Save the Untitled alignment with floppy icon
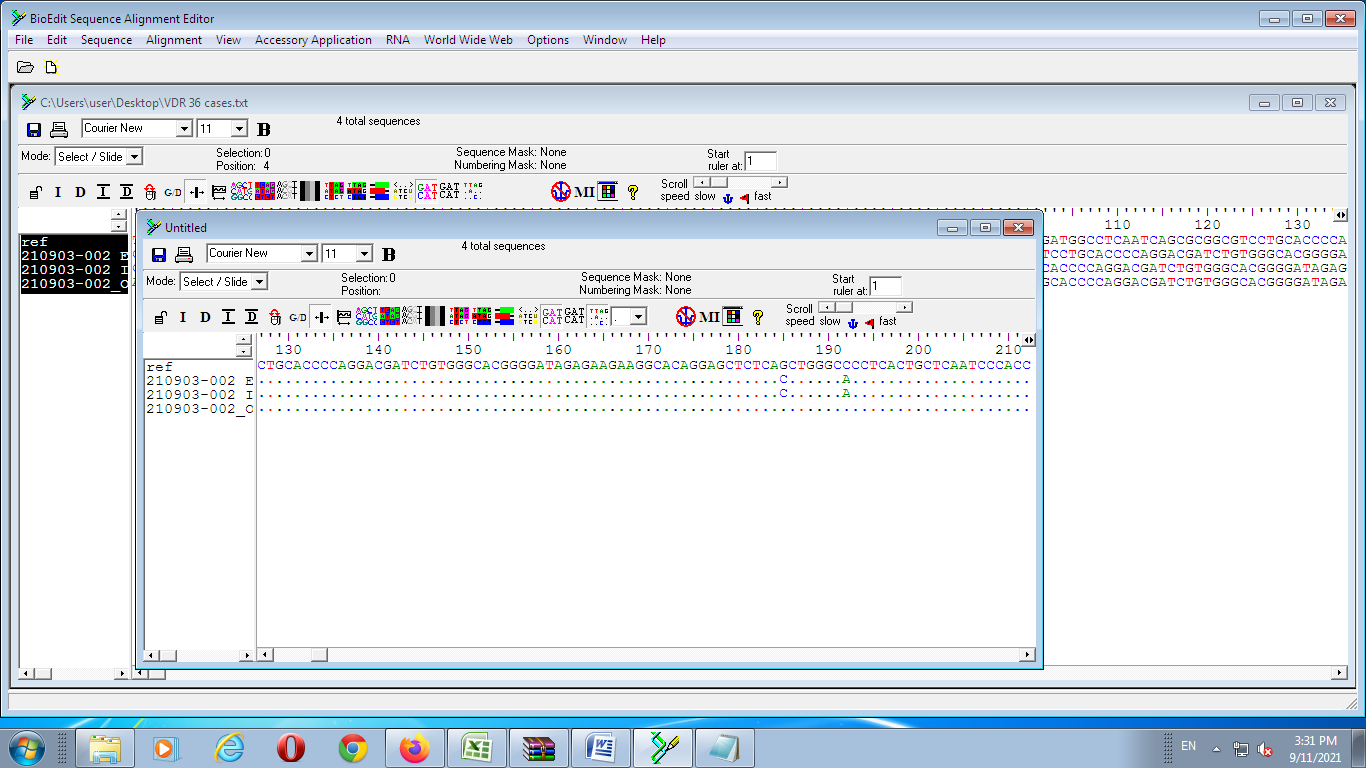1366x768 pixels. point(159,254)
